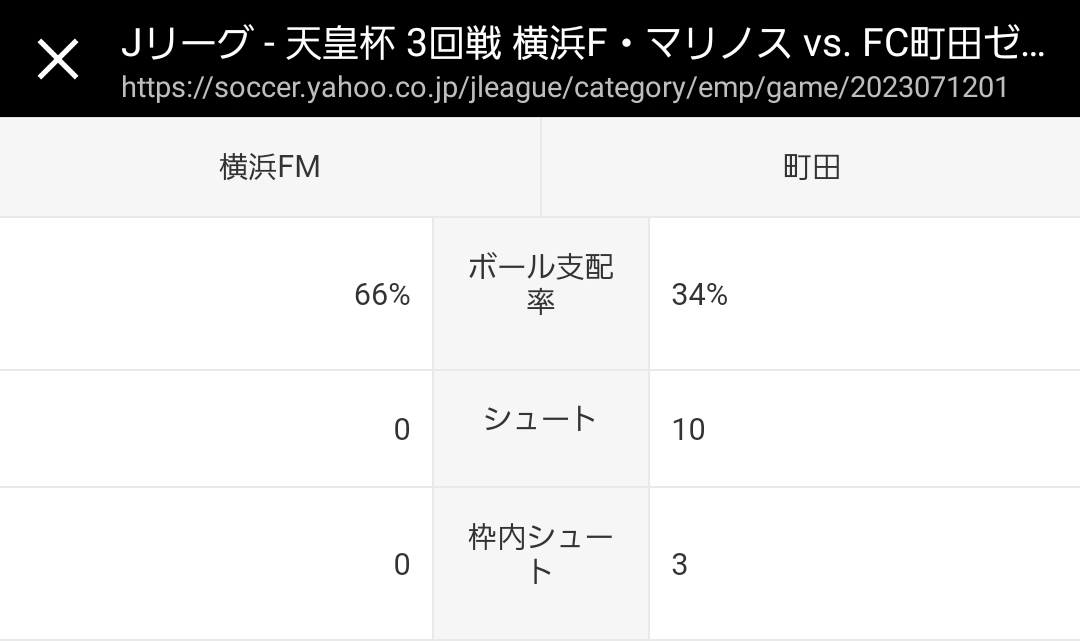Tap the ボール支配率 stat label
This screenshot has width=1080, height=641.
[x=540, y=284]
